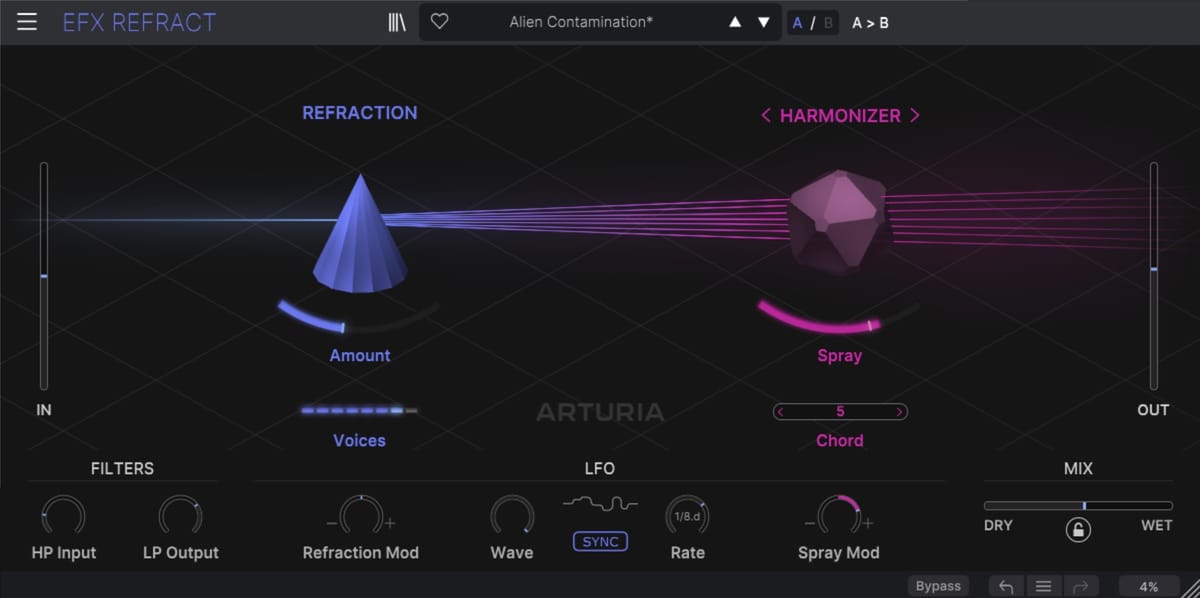The width and height of the screenshot is (1200, 598).
Task: Click the Chord value 5
Action: point(840,411)
